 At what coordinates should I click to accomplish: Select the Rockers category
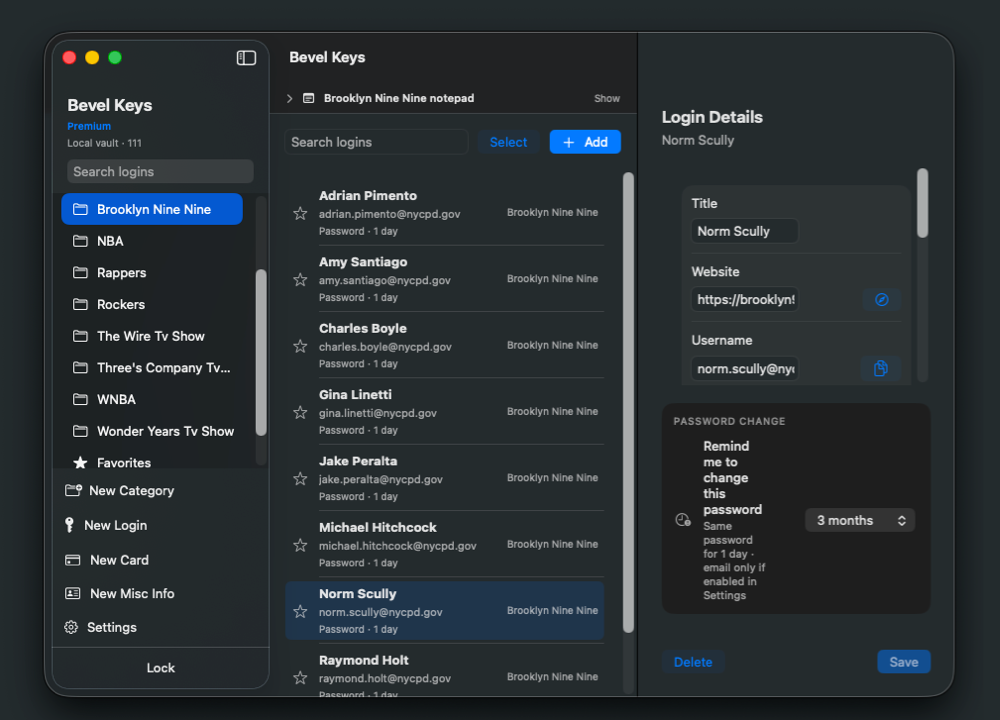152,304
